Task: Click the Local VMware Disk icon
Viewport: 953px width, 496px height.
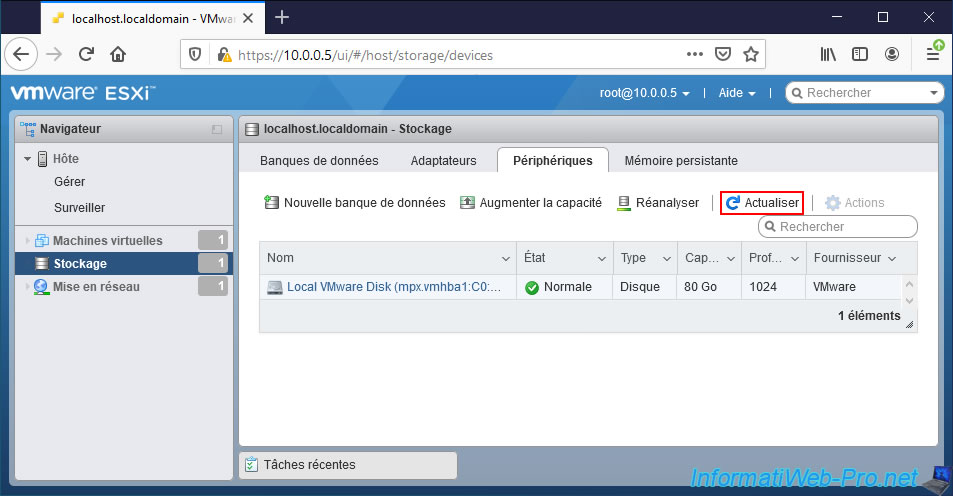Action: [275, 288]
